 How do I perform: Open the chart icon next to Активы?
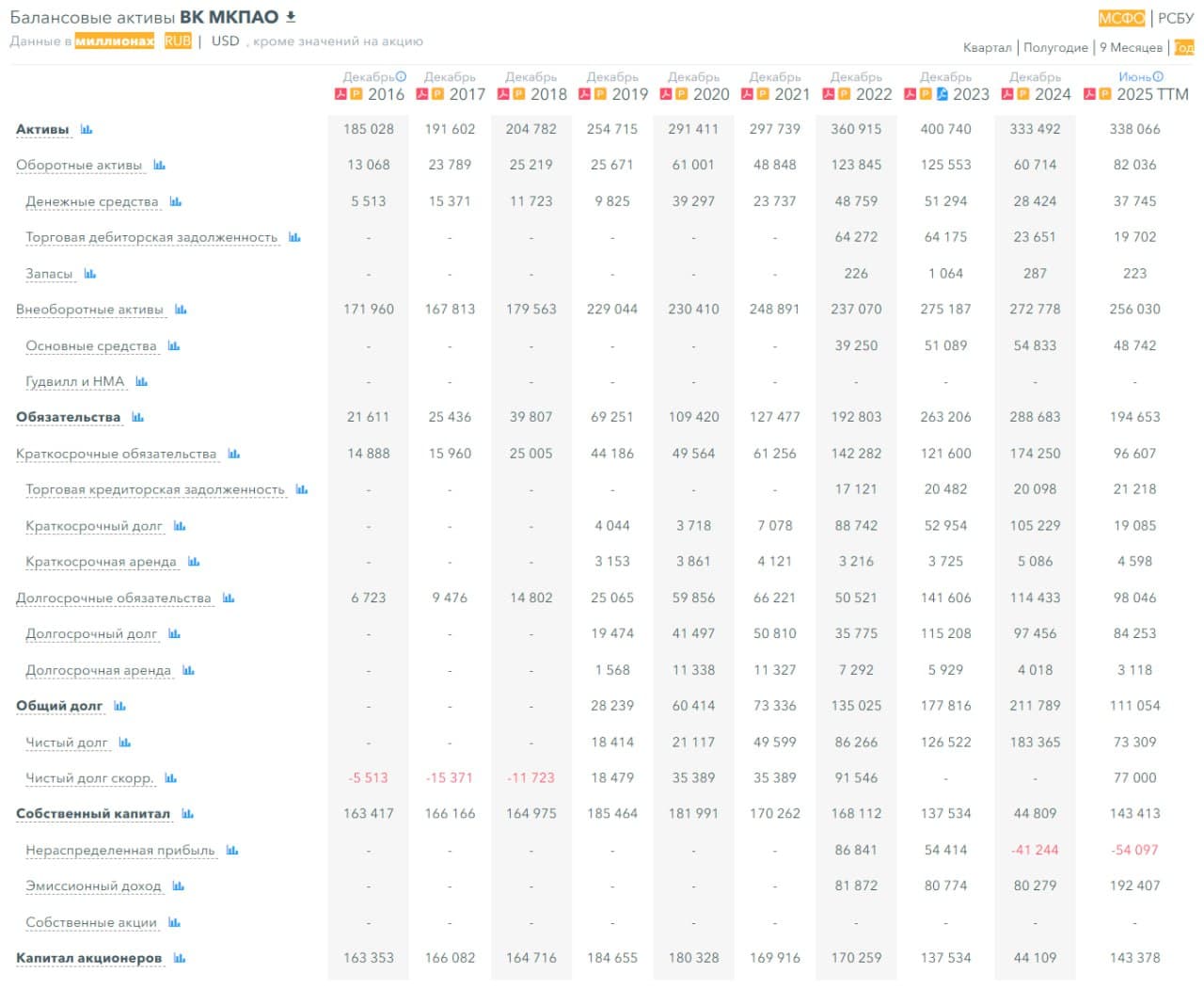pyautogui.click(x=87, y=130)
